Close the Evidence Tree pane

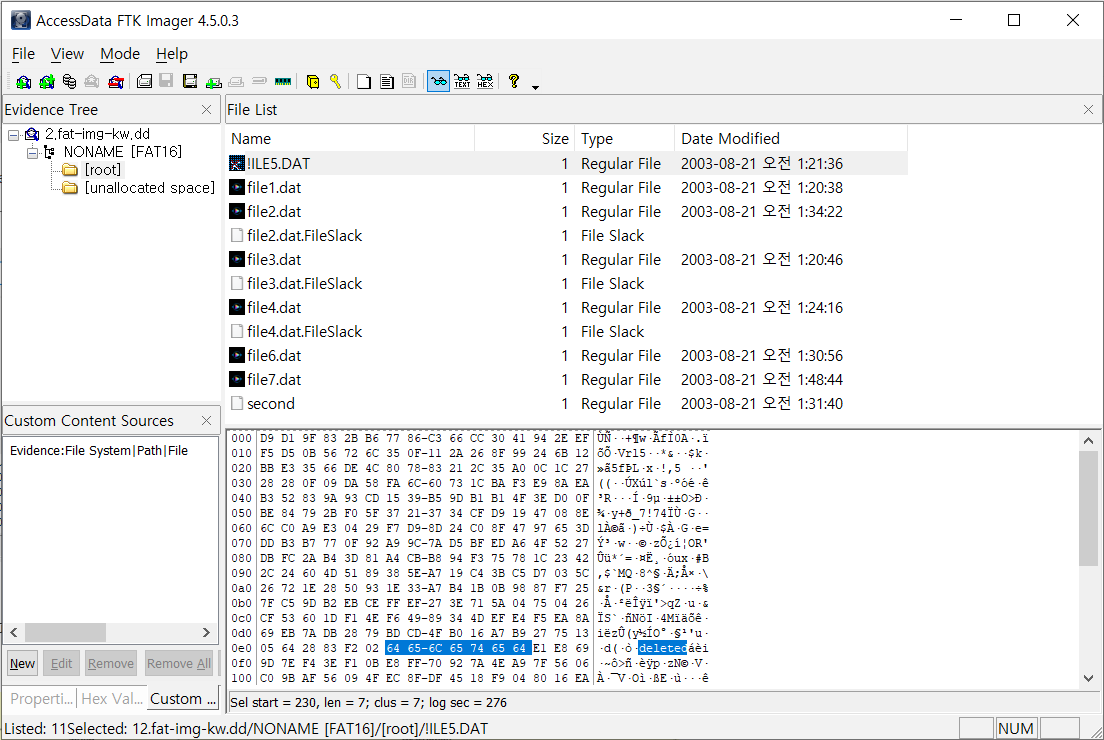tap(206, 110)
